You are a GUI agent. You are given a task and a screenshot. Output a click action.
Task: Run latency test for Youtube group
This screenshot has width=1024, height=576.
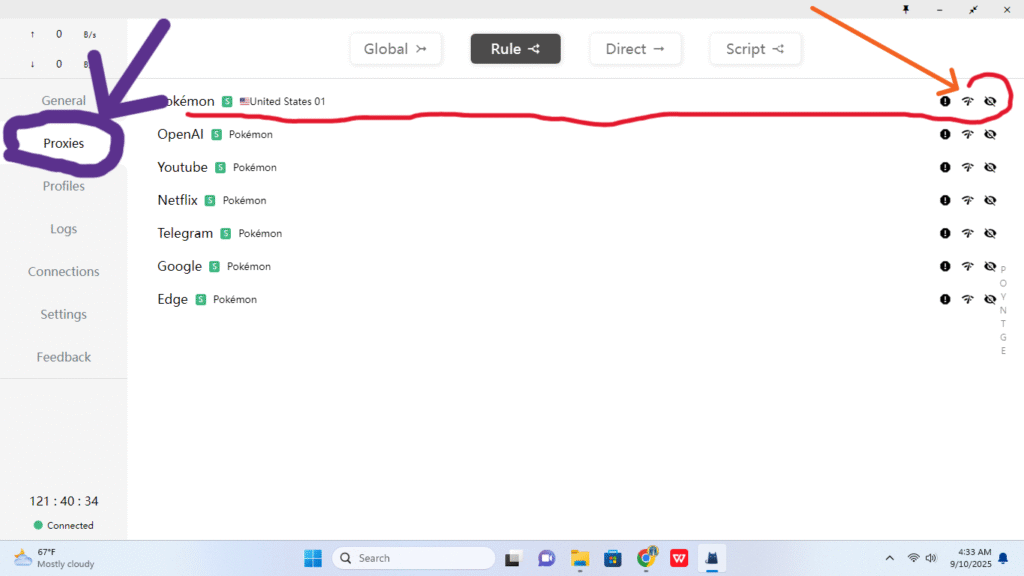click(x=967, y=167)
